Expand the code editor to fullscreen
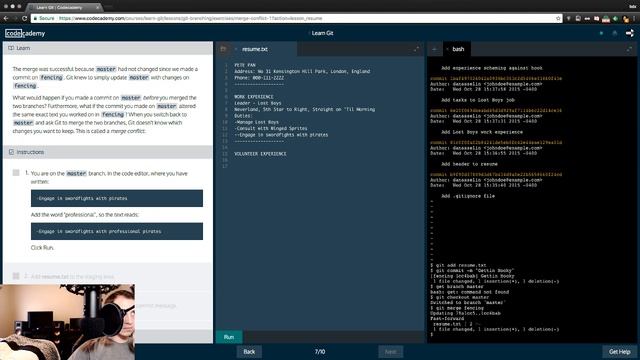 click(x=416, y=49)
